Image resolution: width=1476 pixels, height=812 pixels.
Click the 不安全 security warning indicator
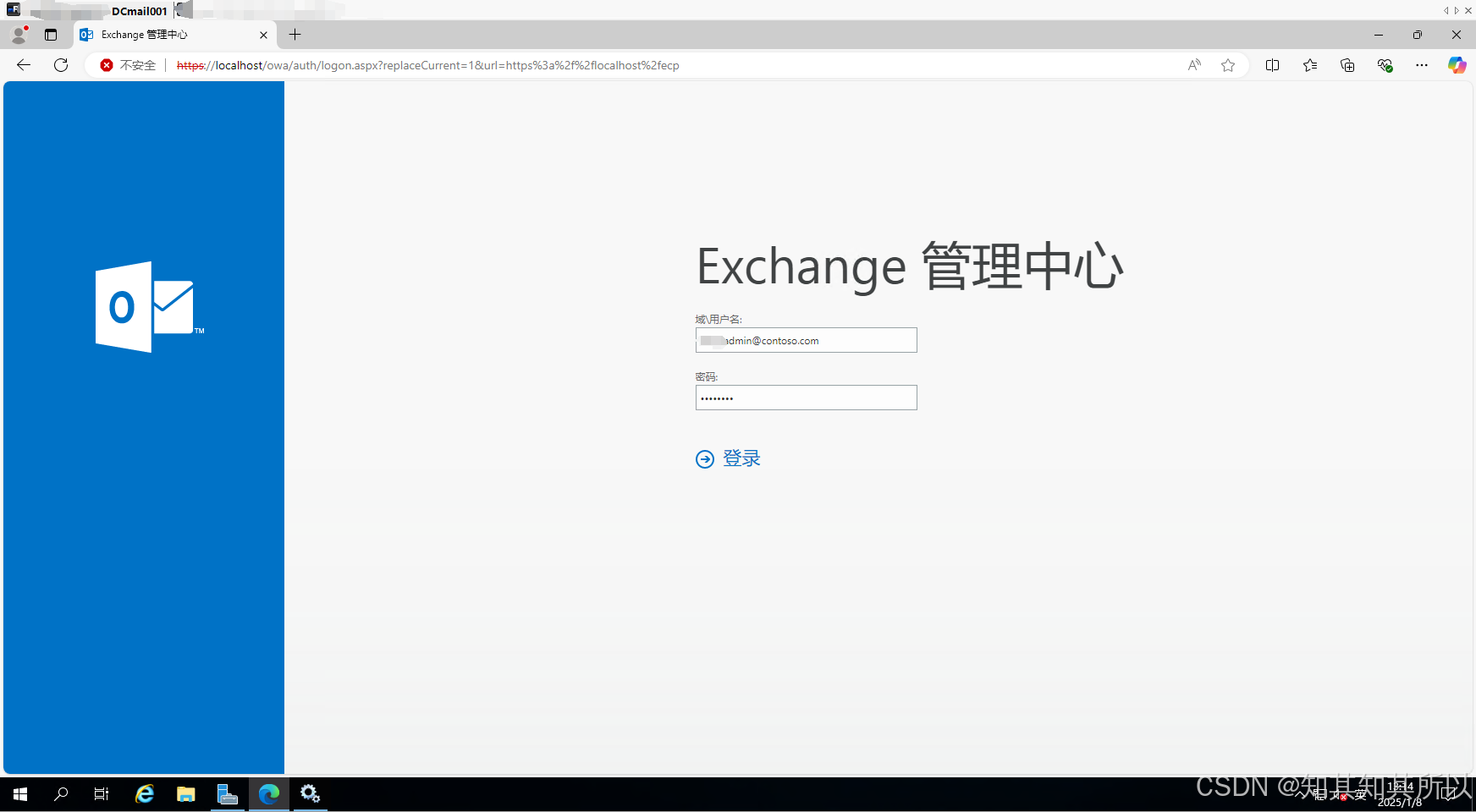tap(129, 65)
